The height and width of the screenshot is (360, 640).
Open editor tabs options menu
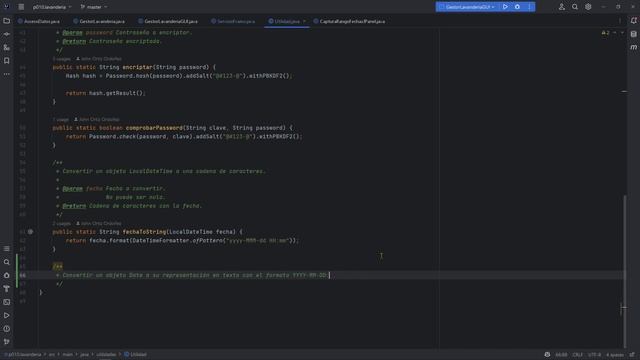pos(620,21)
